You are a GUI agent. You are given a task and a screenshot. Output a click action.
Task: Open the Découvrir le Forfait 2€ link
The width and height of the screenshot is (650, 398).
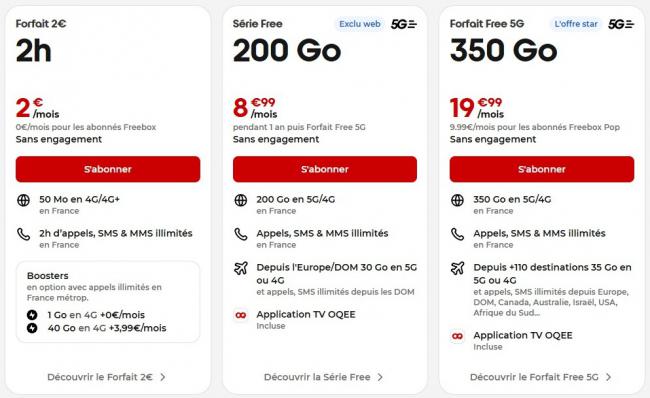coord(107,377)
